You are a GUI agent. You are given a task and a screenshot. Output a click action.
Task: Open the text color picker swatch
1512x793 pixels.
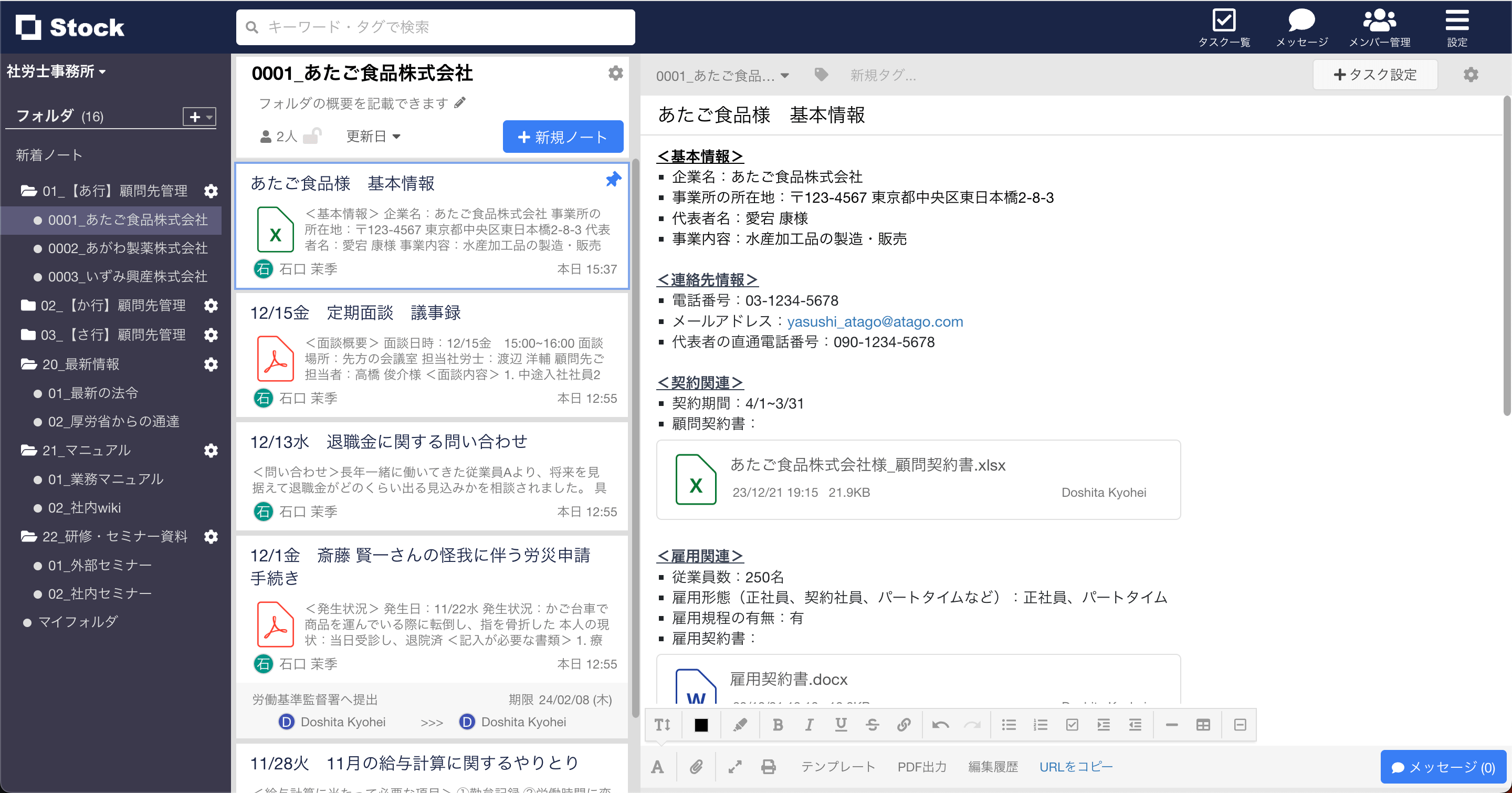coord(701,724)
